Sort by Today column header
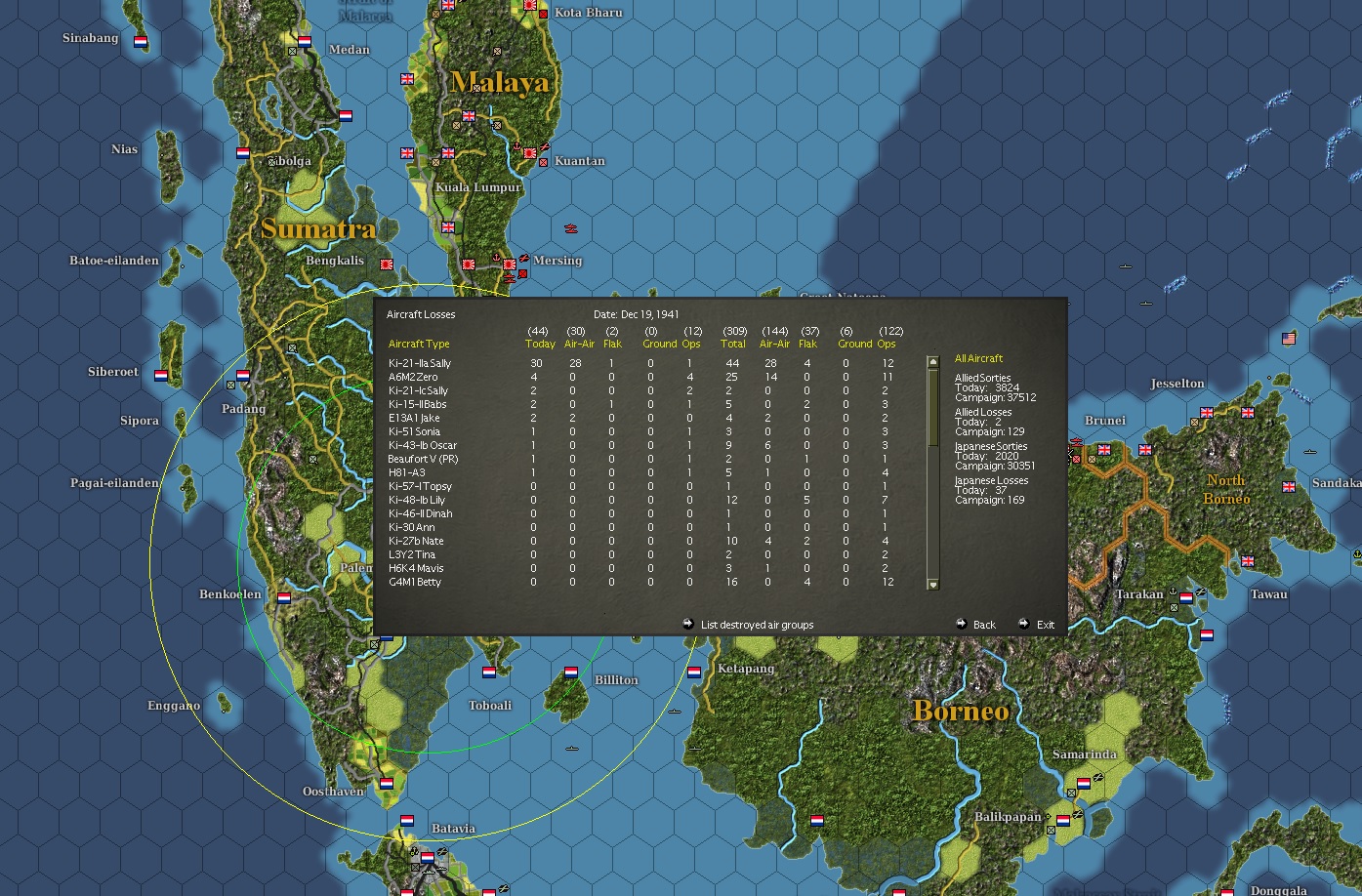The image size is (1362, 896). tap(540, 344)
